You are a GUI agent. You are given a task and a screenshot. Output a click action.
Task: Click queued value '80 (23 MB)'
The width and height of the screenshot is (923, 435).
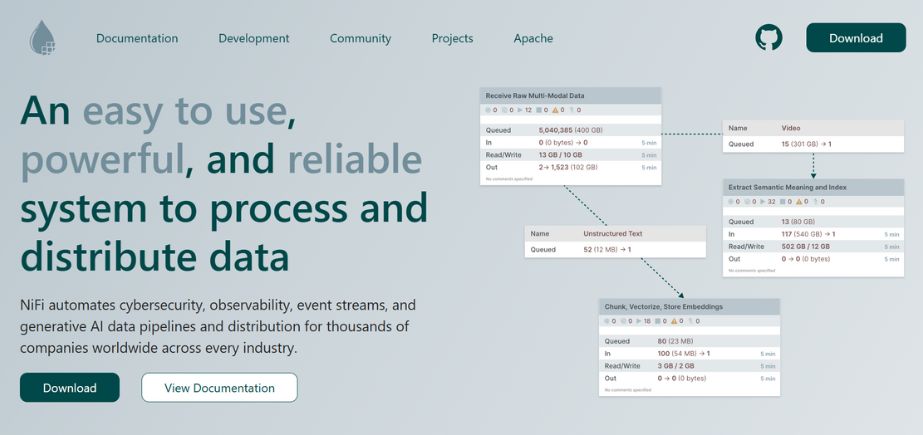click(675, 341)
